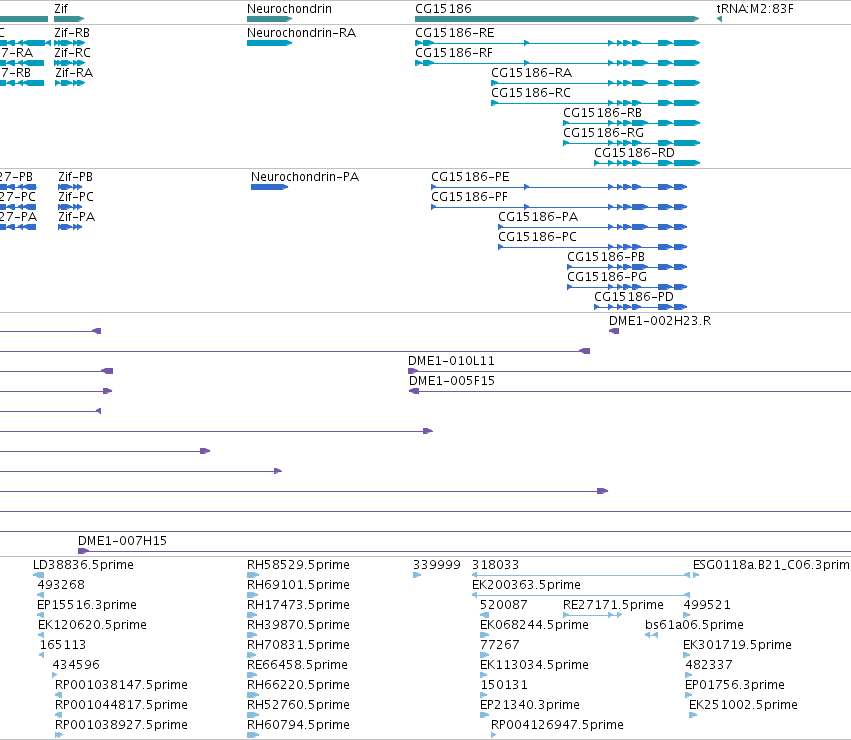Click EST 318033
The image size is (851, 740).
[495, 565]
